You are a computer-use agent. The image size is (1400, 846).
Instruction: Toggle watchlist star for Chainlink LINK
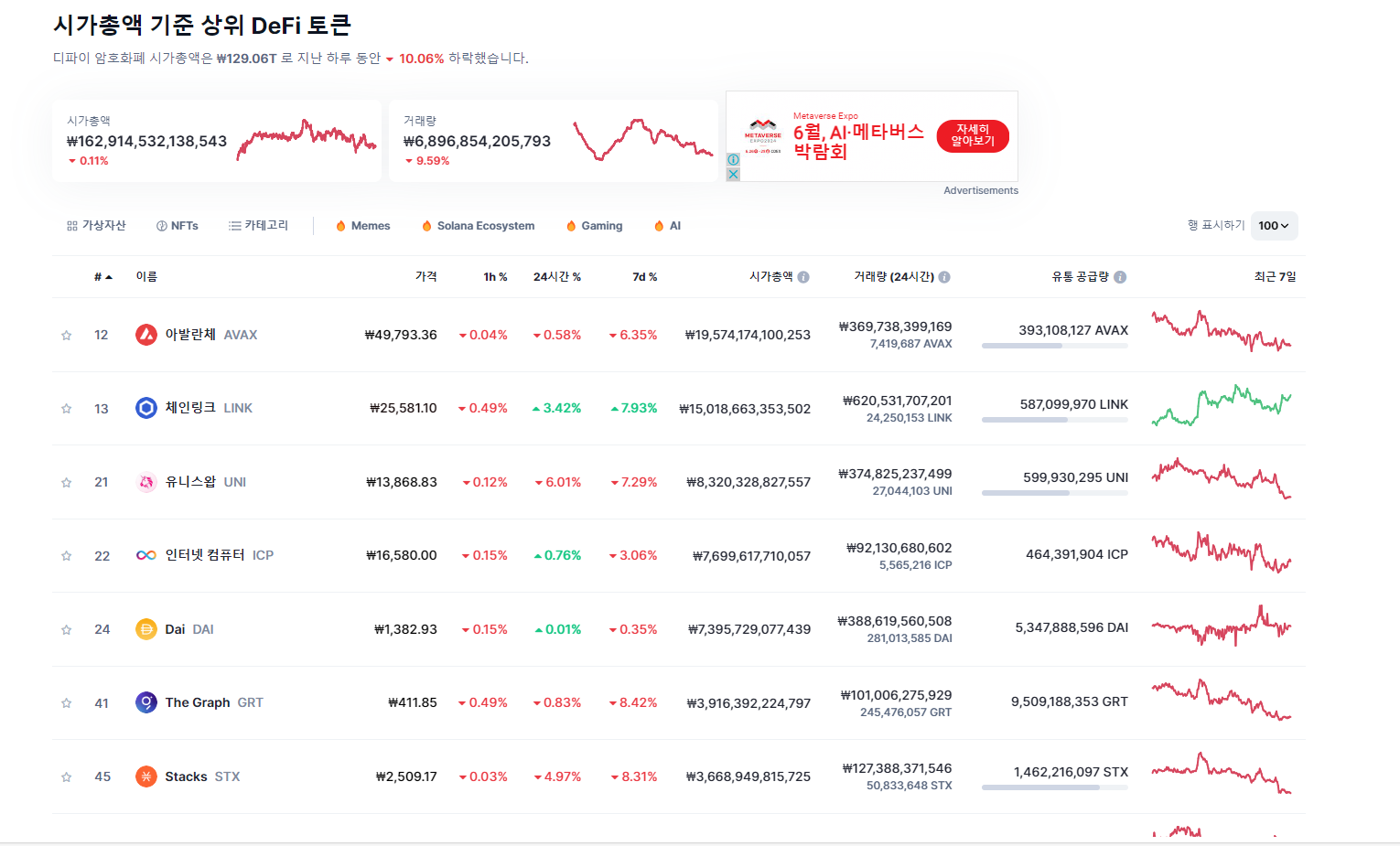[66, 409]
